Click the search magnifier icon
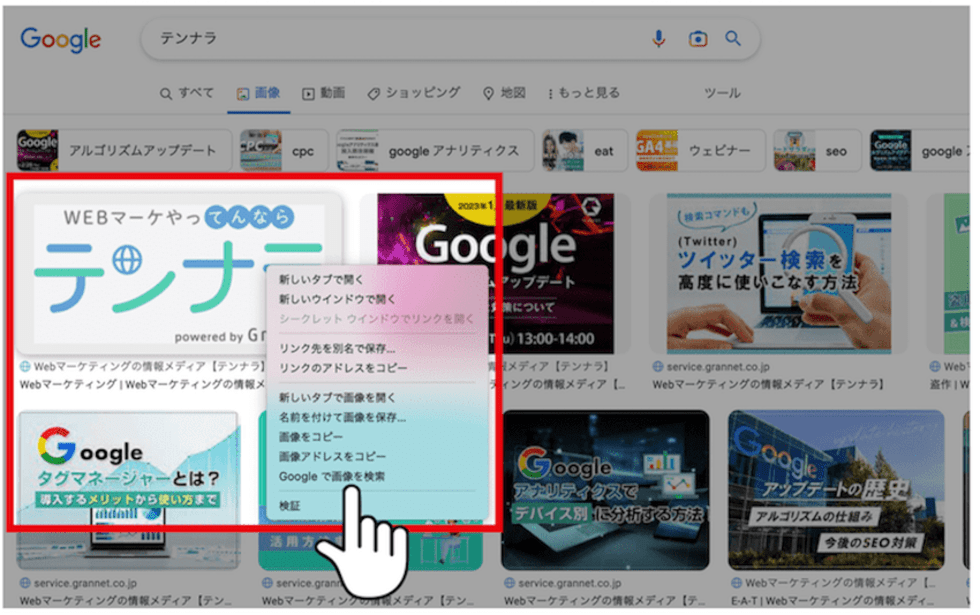The width and height of the screenshot is (980, 615). pyautogui.click(x=733, y=37)
